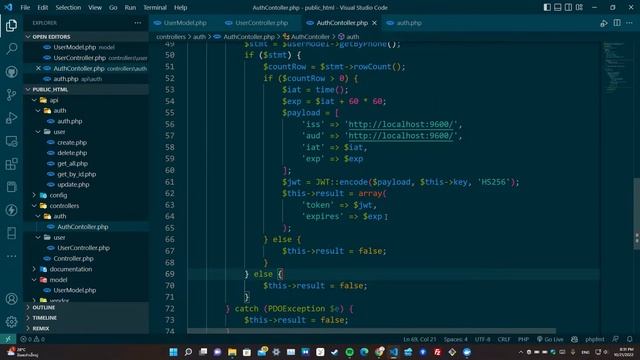The height and width of the screenshot is (360, 640).
Task: Change the UTF-8 encoding setting
Action: pyautogui.click(x=482, y=339)
